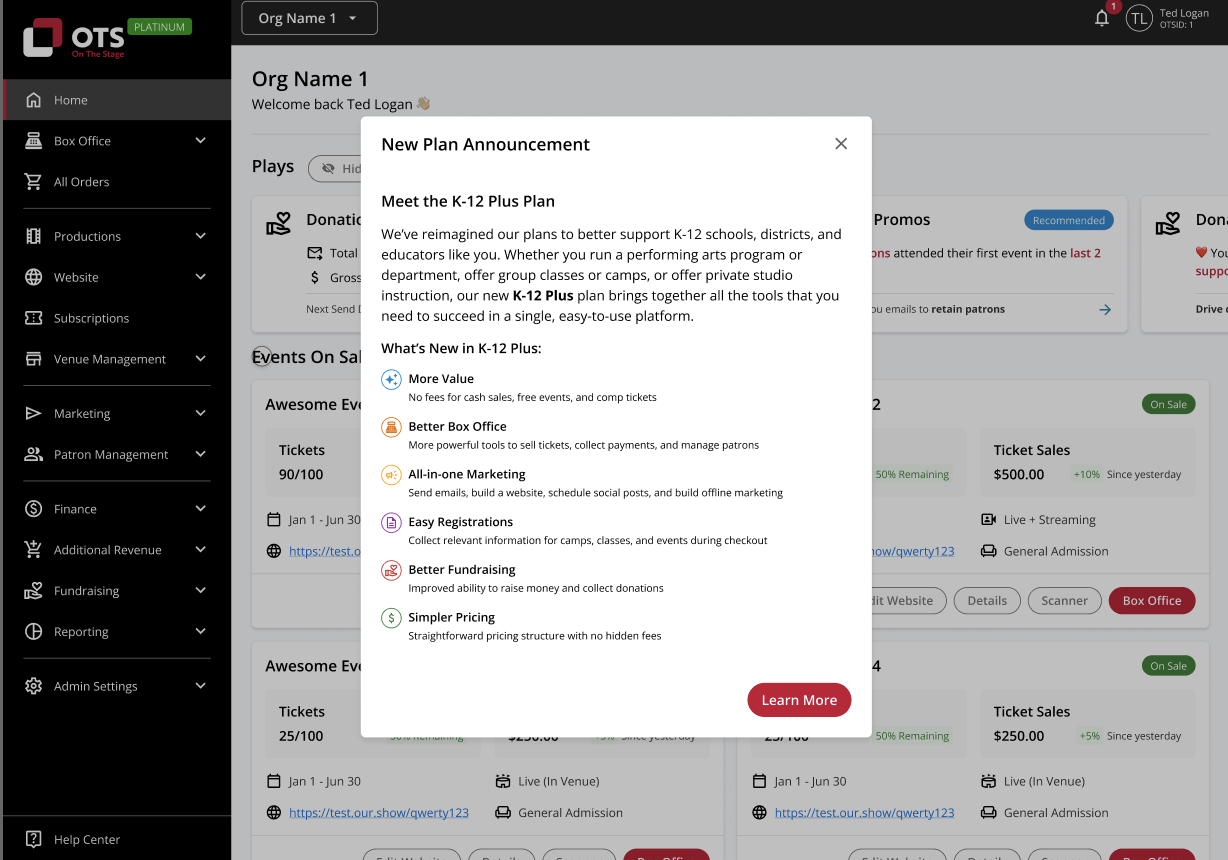Click the $500.00 Ticket Sales value
The height and width of the screenshot is (860, 1228).
(1019, 474)
